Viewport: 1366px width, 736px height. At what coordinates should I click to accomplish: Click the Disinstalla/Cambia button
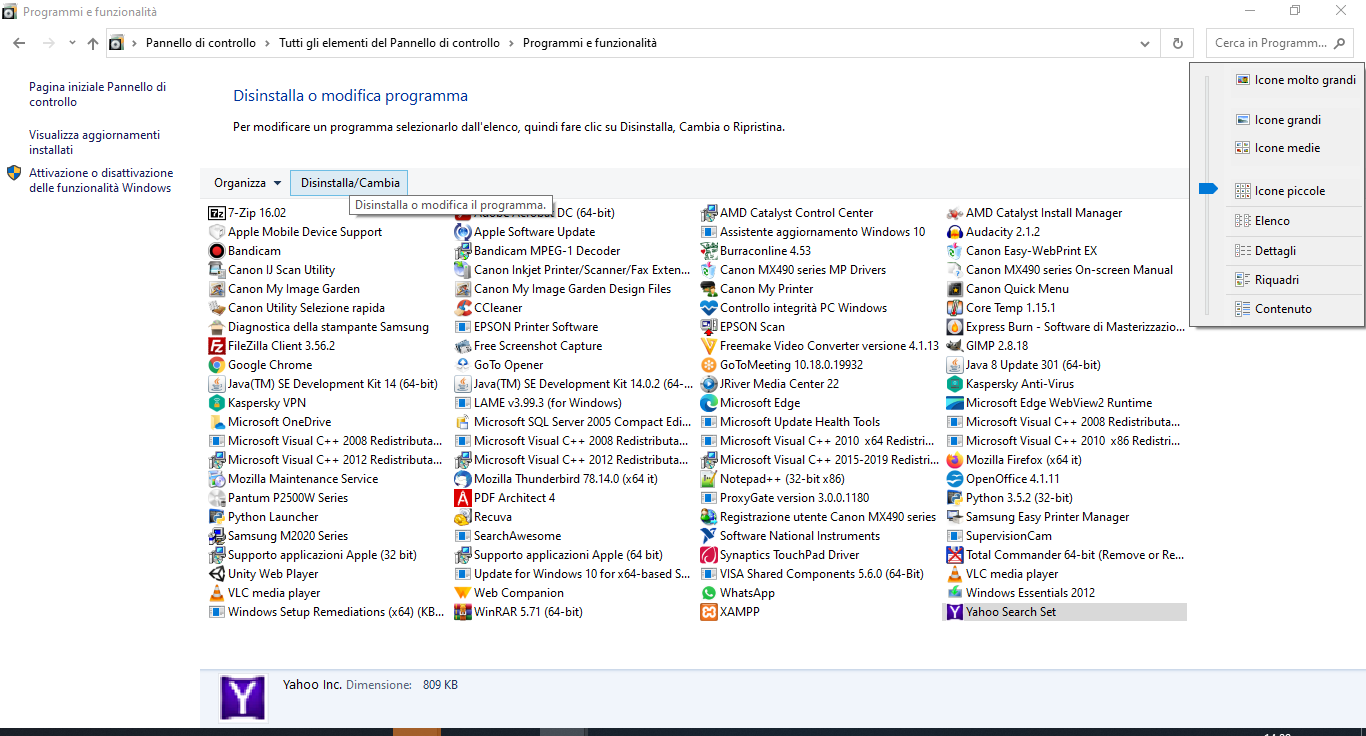point(350,183)
